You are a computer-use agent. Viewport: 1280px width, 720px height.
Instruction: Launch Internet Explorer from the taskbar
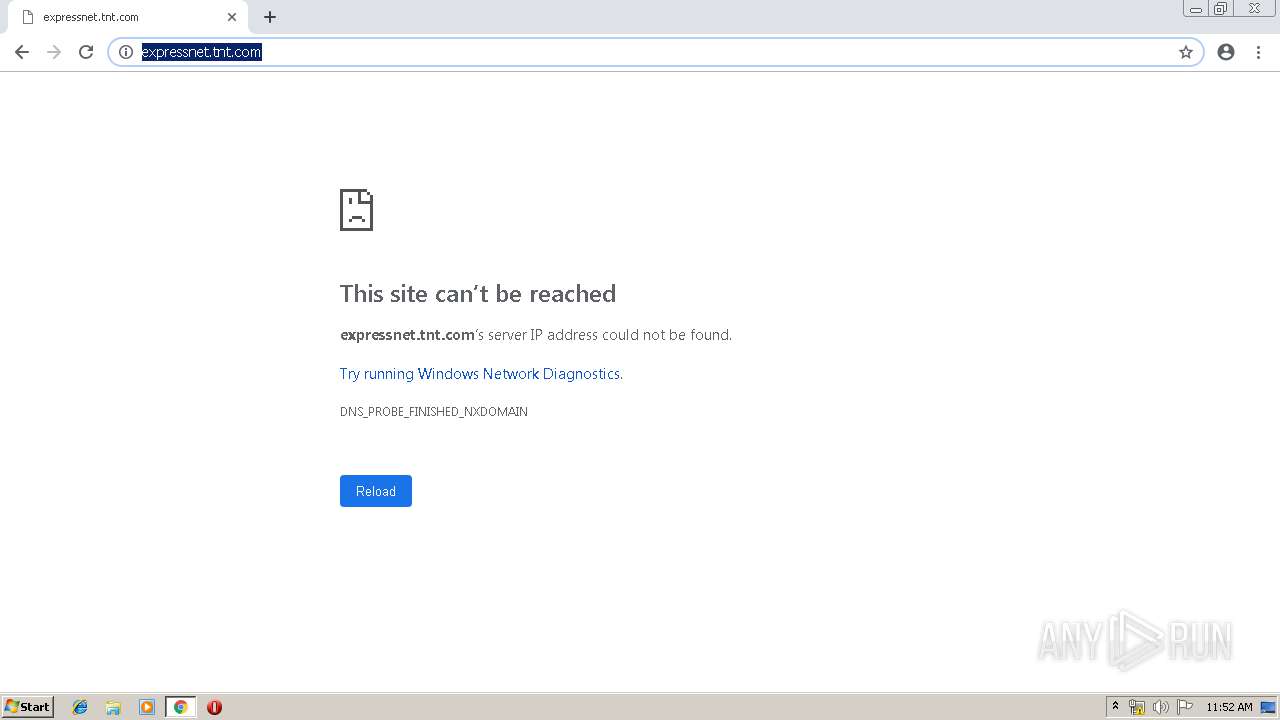point(80,707)
